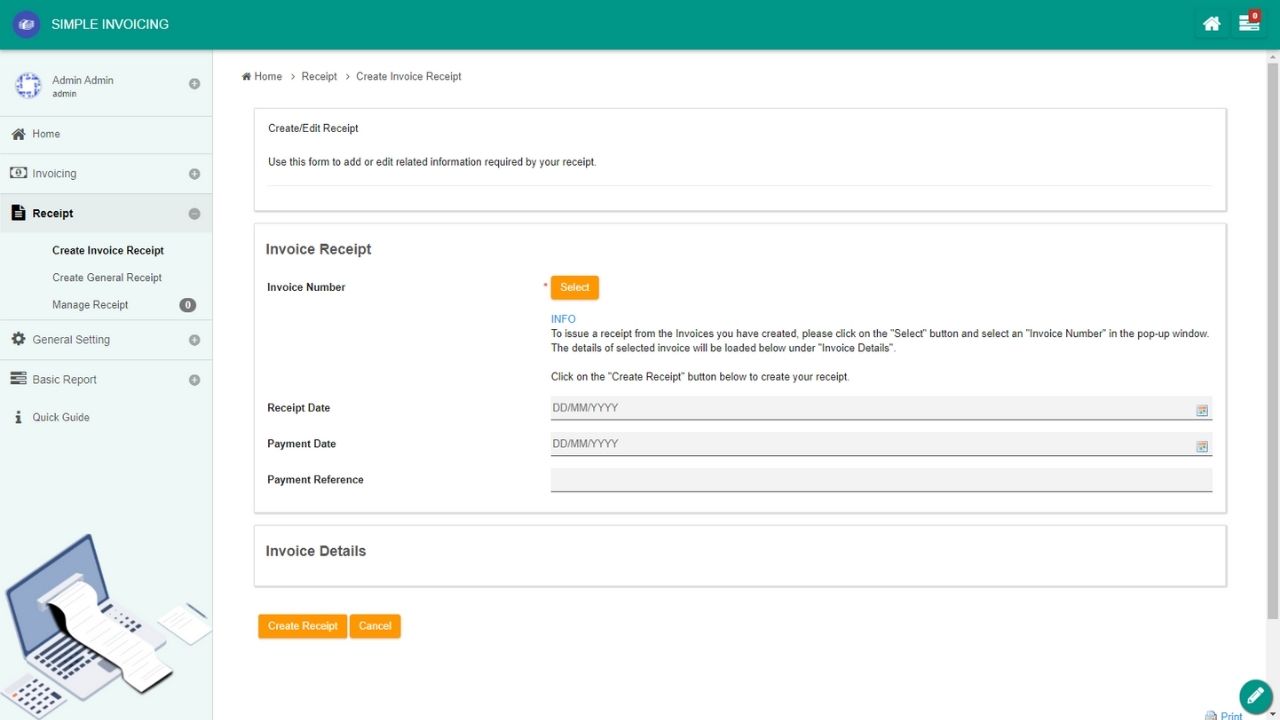Click the green pencil edit floating button
This screenshot has height=720, width=1280.
click(1255, 696)
